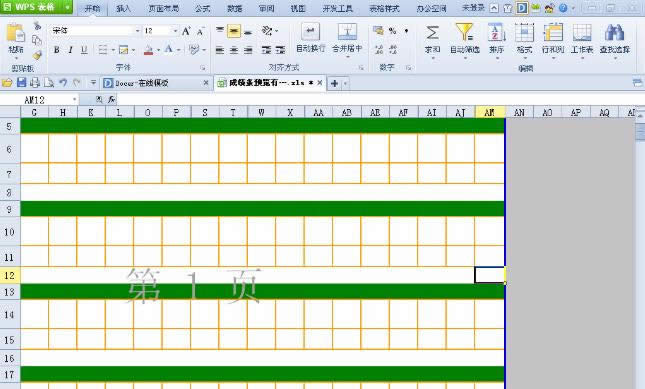Open the Insert ribbon tab
Image resolution: width=645 pixels, height=389 pixels.
(x=123, y=8)
